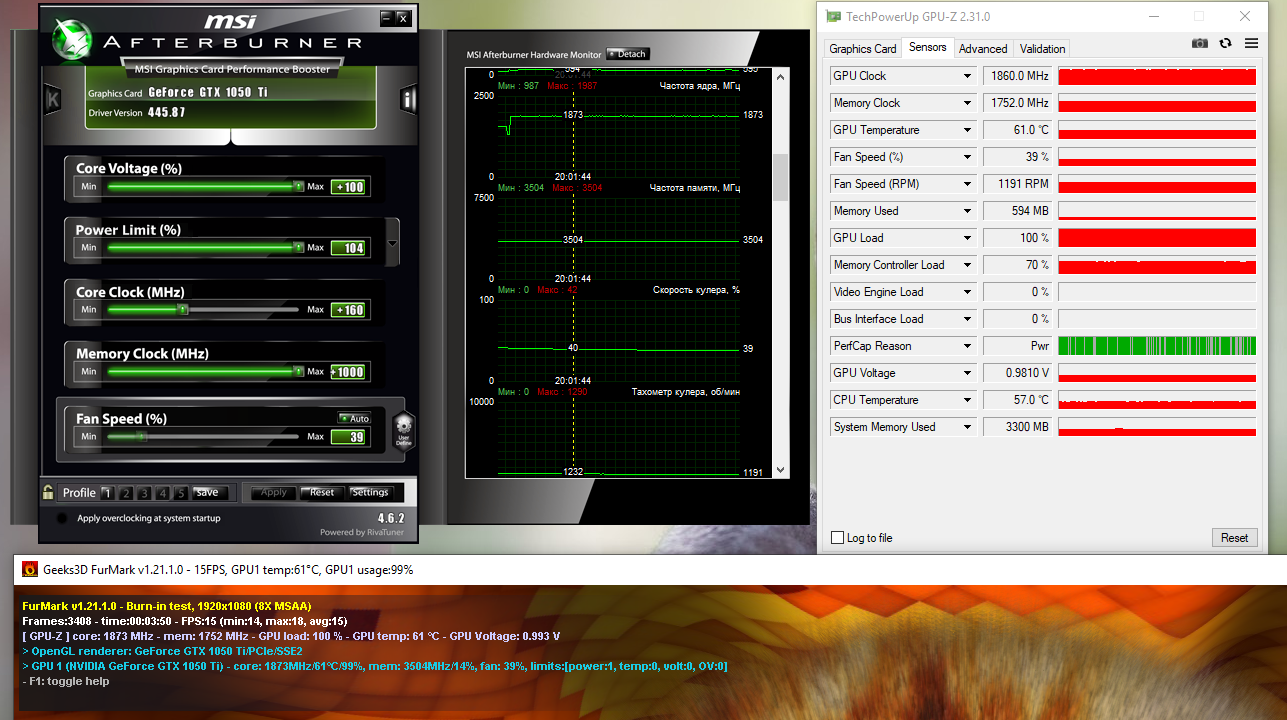Image resolution: width=1287 pixels, height=720 pixels.
Task: Click the Core Voltage slider handle
Action: click(298, 186)
